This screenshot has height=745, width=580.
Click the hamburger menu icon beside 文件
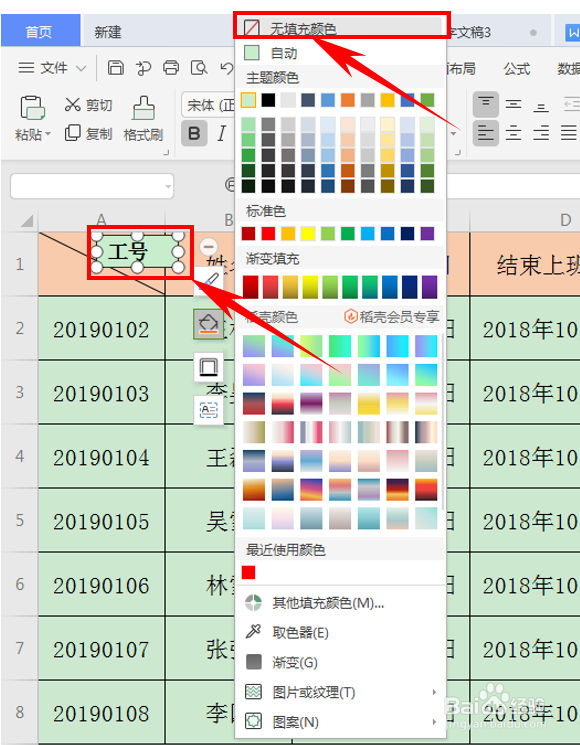click(26, 68)
